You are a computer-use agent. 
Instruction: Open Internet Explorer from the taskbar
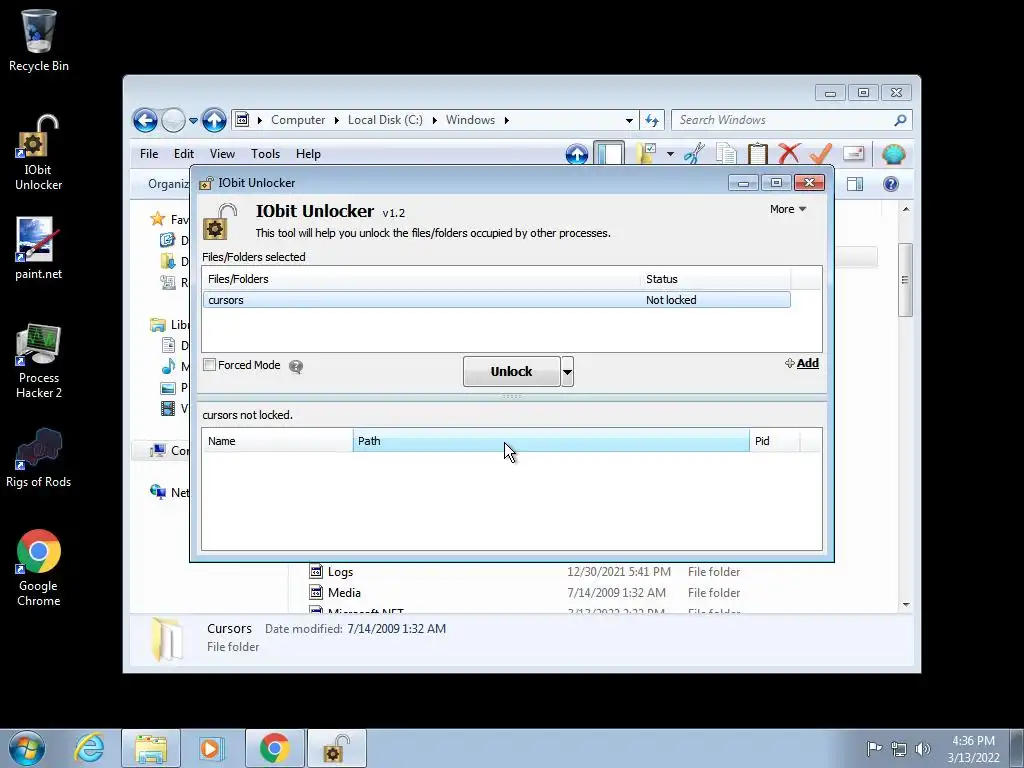click(89, 748)
